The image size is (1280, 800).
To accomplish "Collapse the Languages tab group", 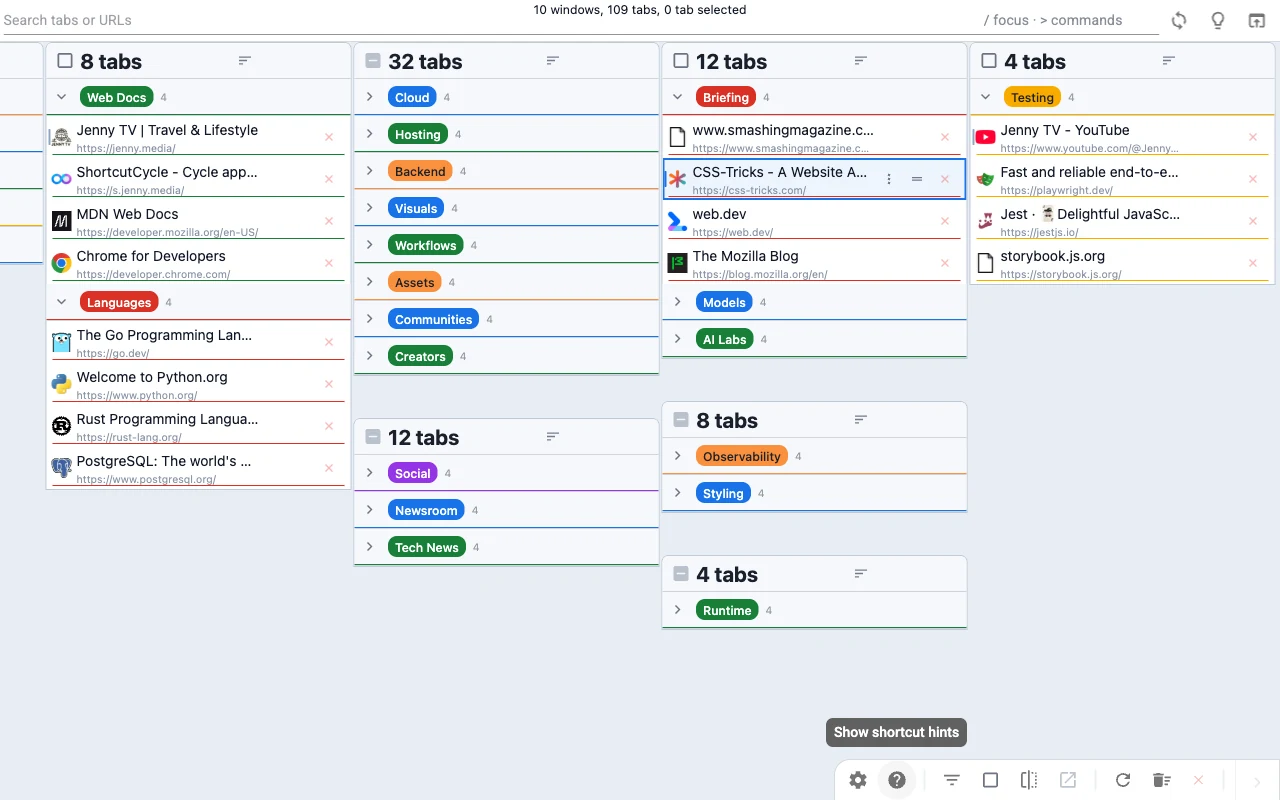I will pyautogui.click(x=61, y=302).
